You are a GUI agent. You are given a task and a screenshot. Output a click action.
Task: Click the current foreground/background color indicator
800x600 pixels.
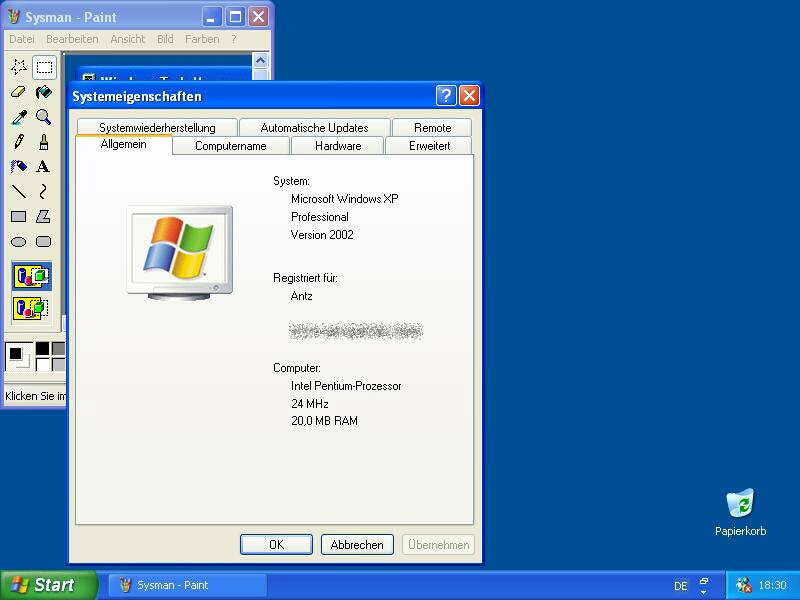[19, 356]
